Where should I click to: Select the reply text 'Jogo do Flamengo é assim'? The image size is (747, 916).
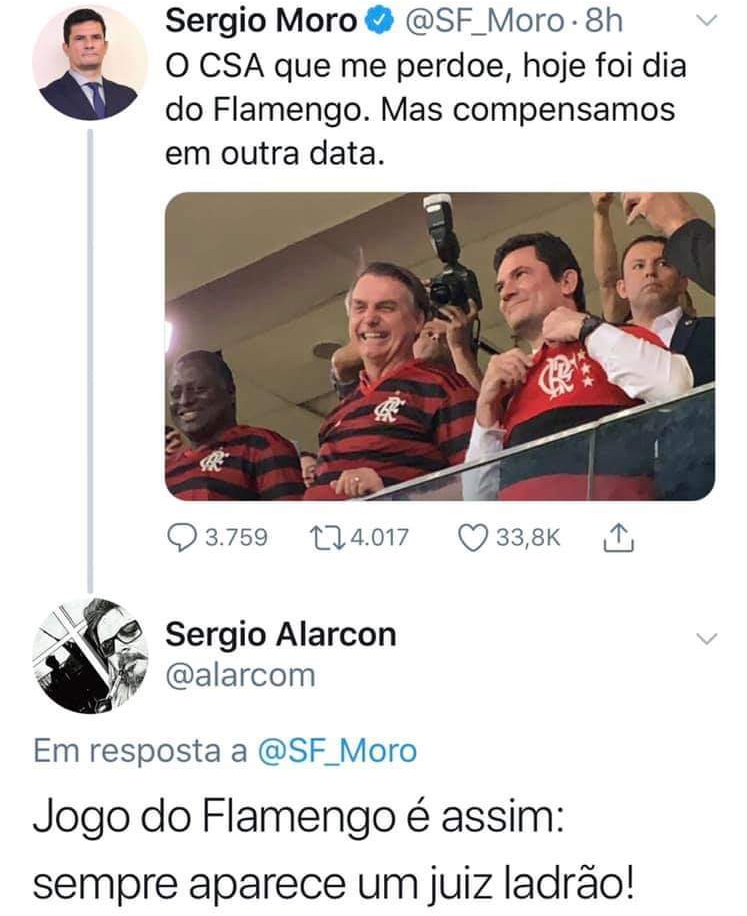pos(298,817)
